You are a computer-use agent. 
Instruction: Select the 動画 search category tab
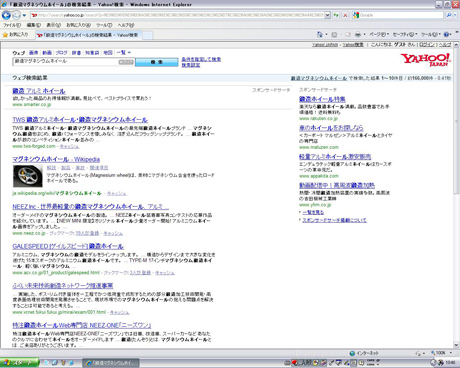(47, 53)
